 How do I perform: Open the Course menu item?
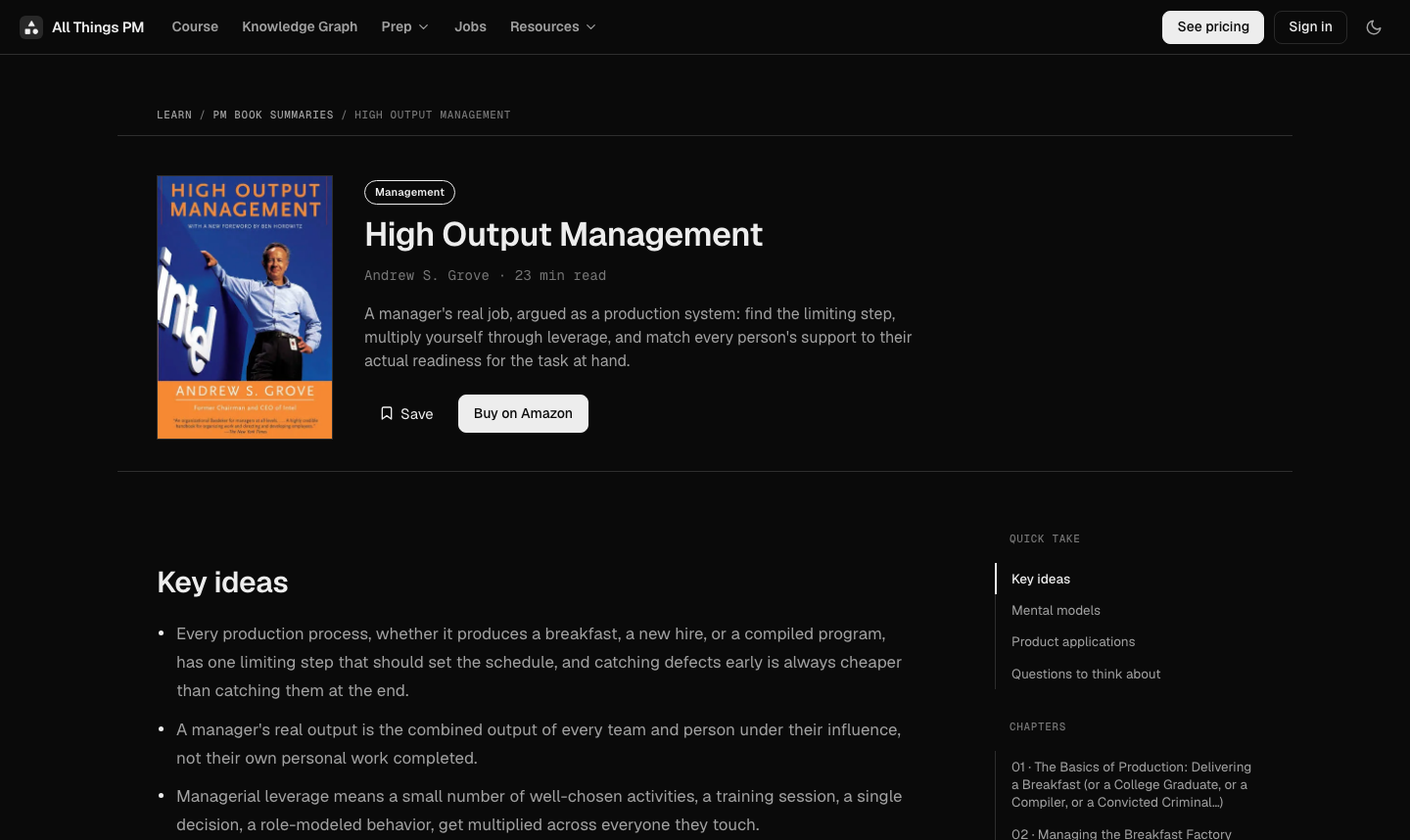click(x=195, y=26)
